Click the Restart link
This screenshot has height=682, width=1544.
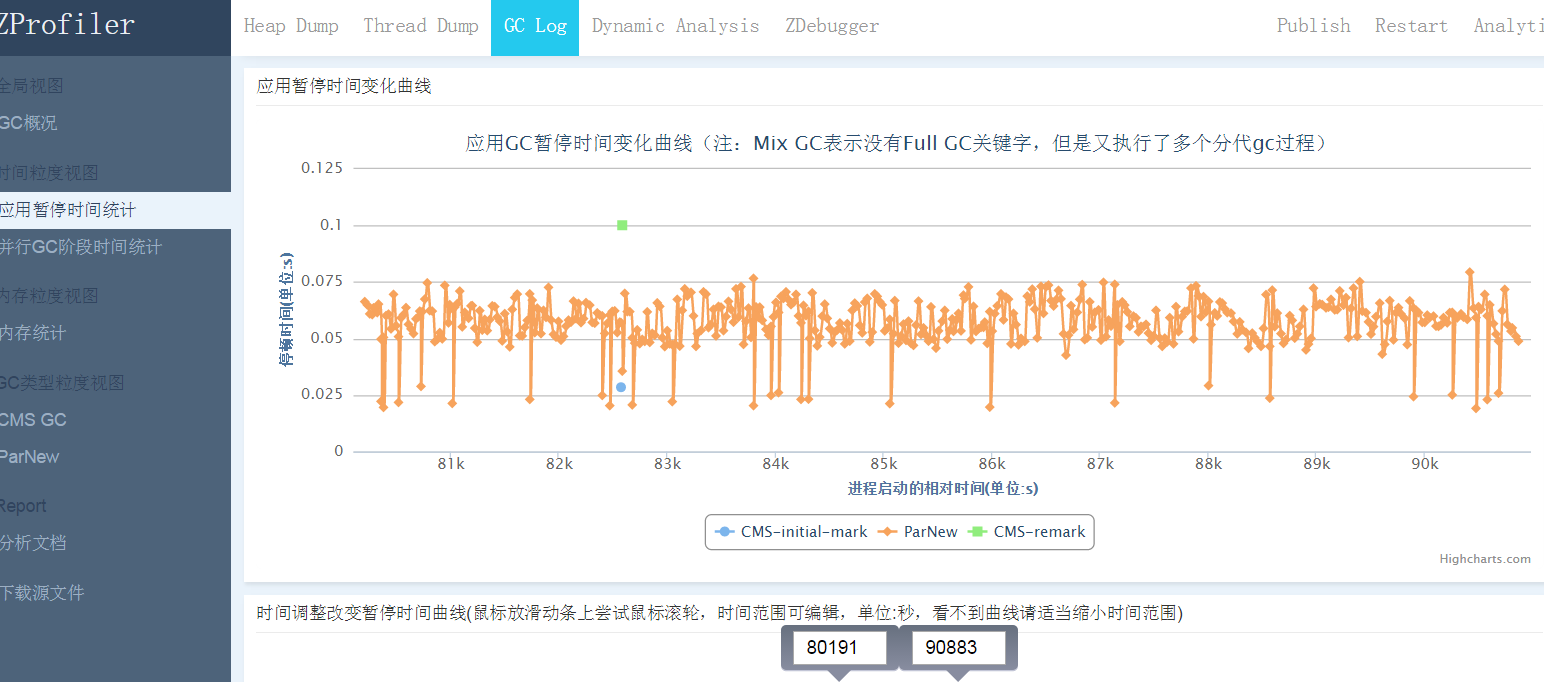click(1411, 26)
